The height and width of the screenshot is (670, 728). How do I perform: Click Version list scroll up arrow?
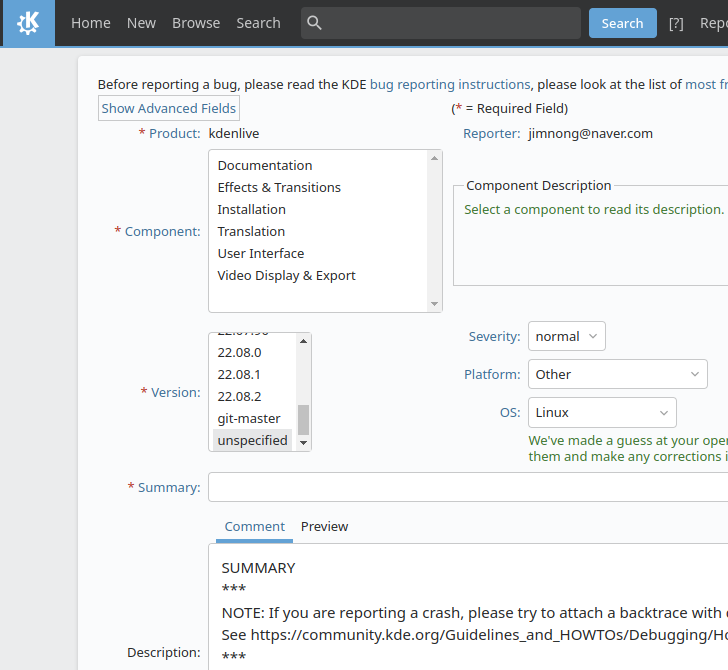[x=304, y=341]
